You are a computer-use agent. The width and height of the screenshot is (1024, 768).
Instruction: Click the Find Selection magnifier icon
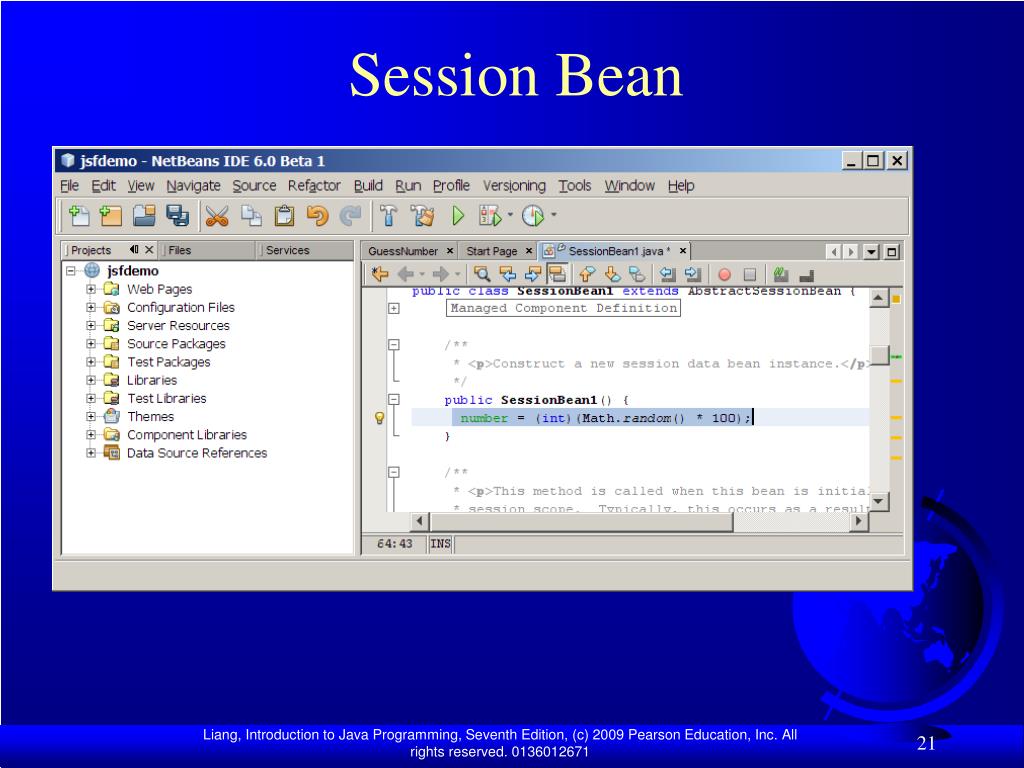point(482,274)
